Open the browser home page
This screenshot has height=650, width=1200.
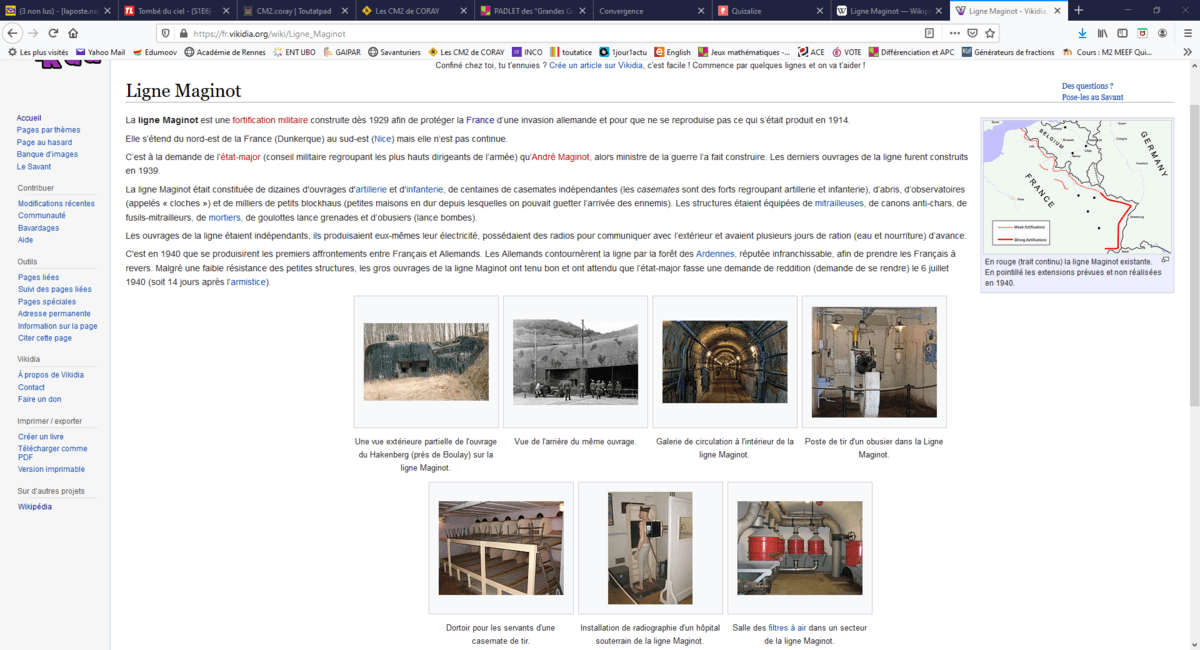tap(73, 33)
